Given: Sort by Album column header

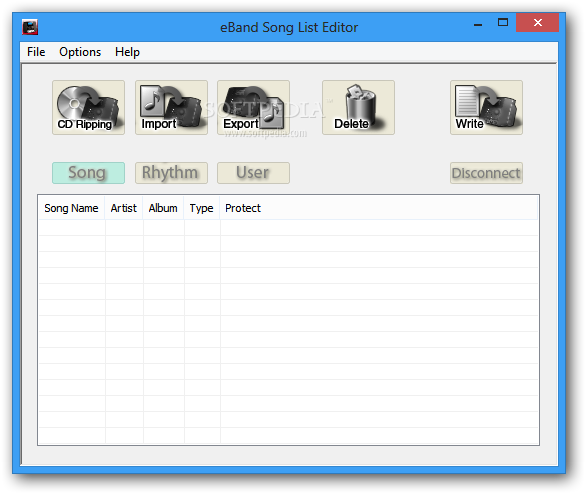Looking at the screenshot, I should click(163, 208).
